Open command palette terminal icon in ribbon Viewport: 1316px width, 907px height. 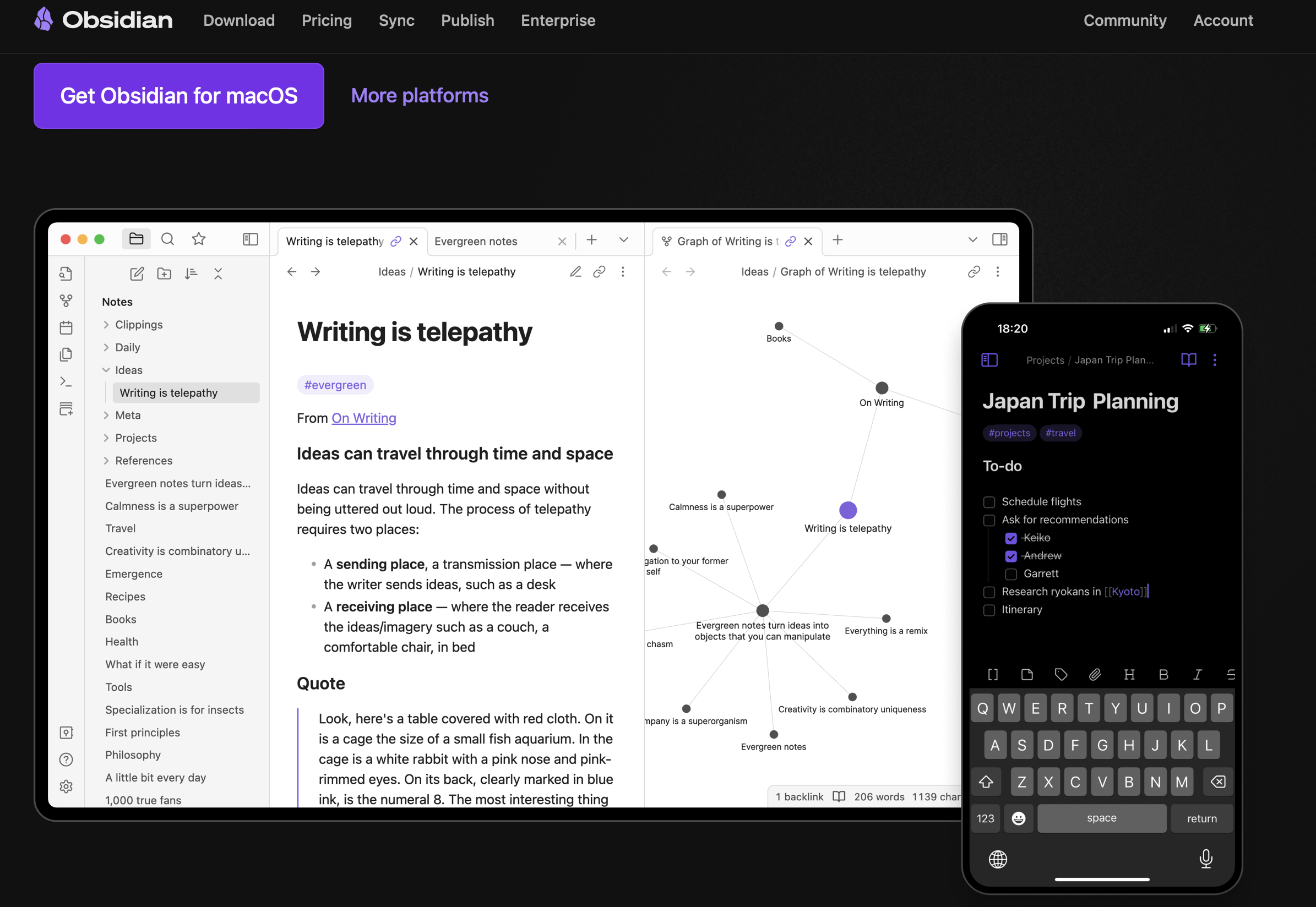66,382
